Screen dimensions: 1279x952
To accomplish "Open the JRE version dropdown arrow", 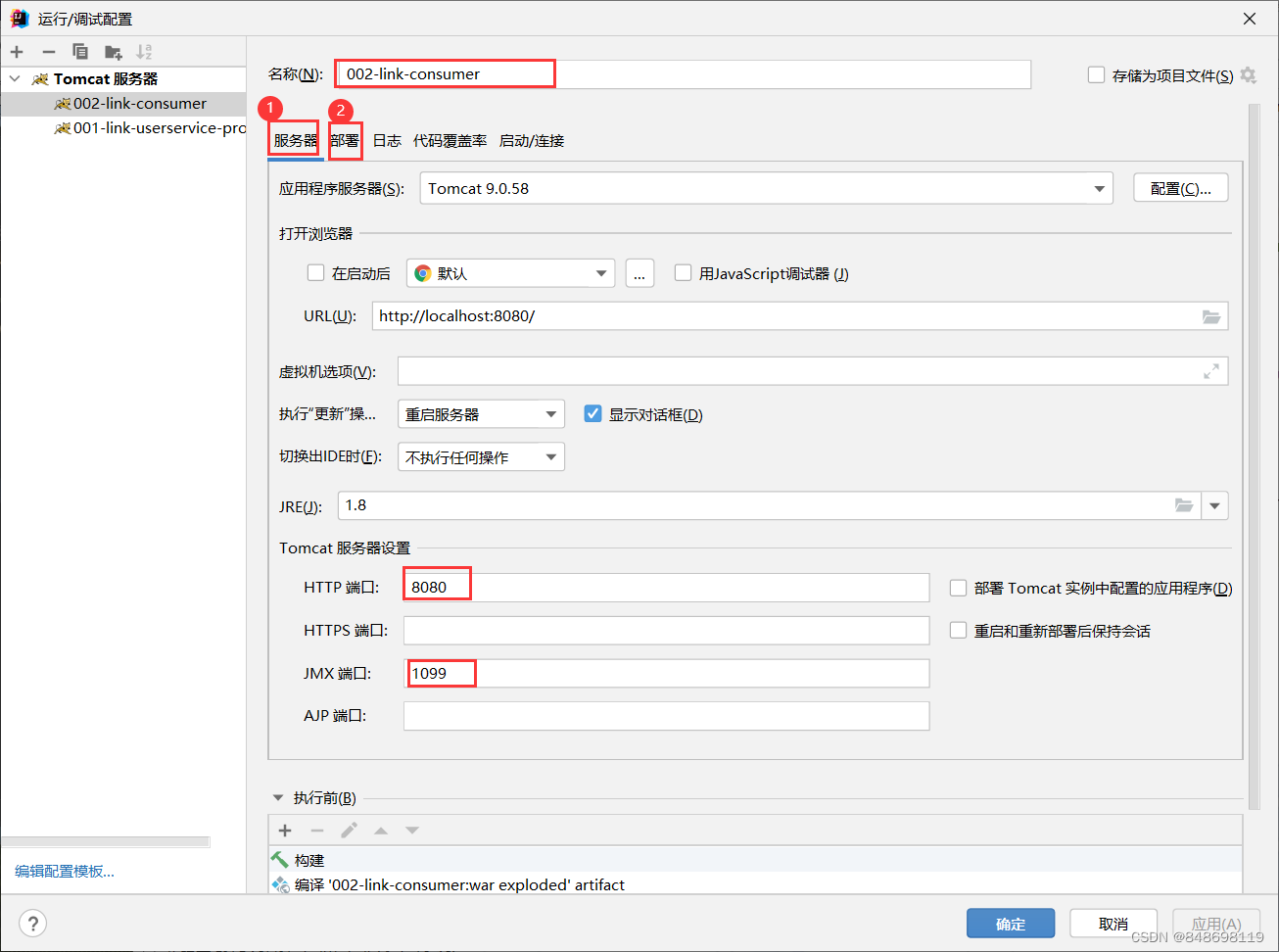I will (x=1215, y=505).
